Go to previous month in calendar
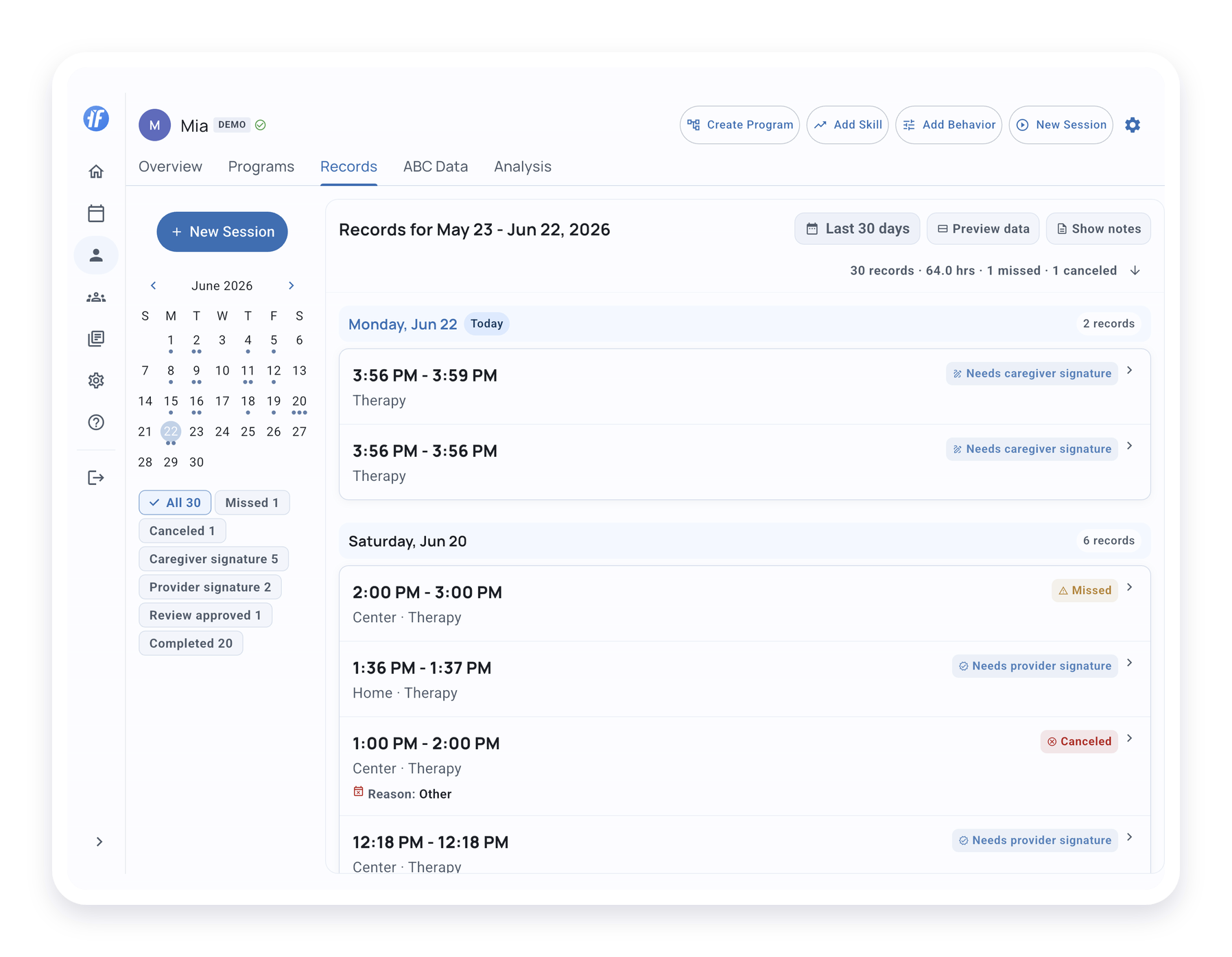This screenshot has height=957, width=1232. 154,285
